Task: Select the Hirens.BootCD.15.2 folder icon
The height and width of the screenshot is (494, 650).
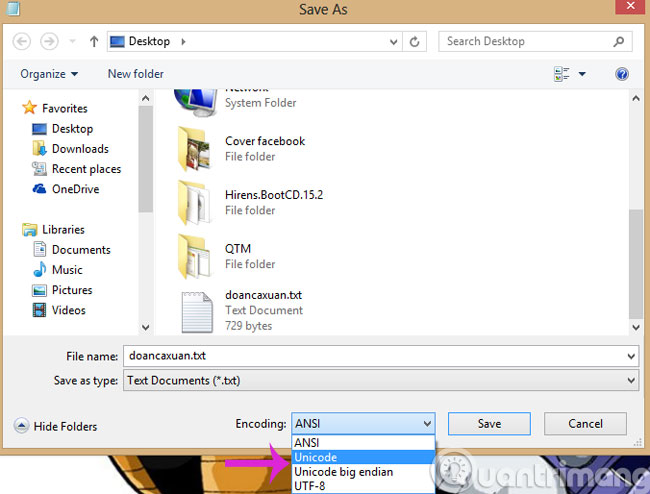Action: click(194, 203)
